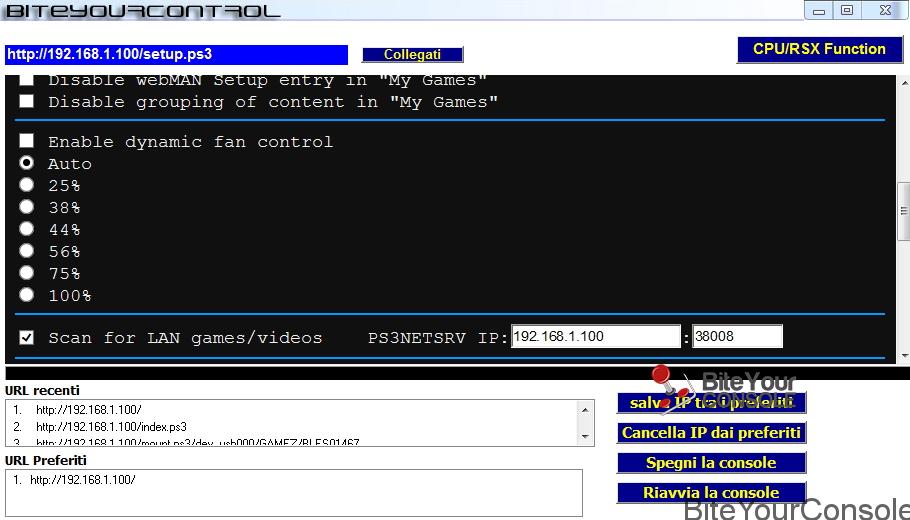Image resolution: width=910 pixels, height=520 pixels.
Task: Uncheck Scan for LAN games/videos
Action: (x=26, y=337)
